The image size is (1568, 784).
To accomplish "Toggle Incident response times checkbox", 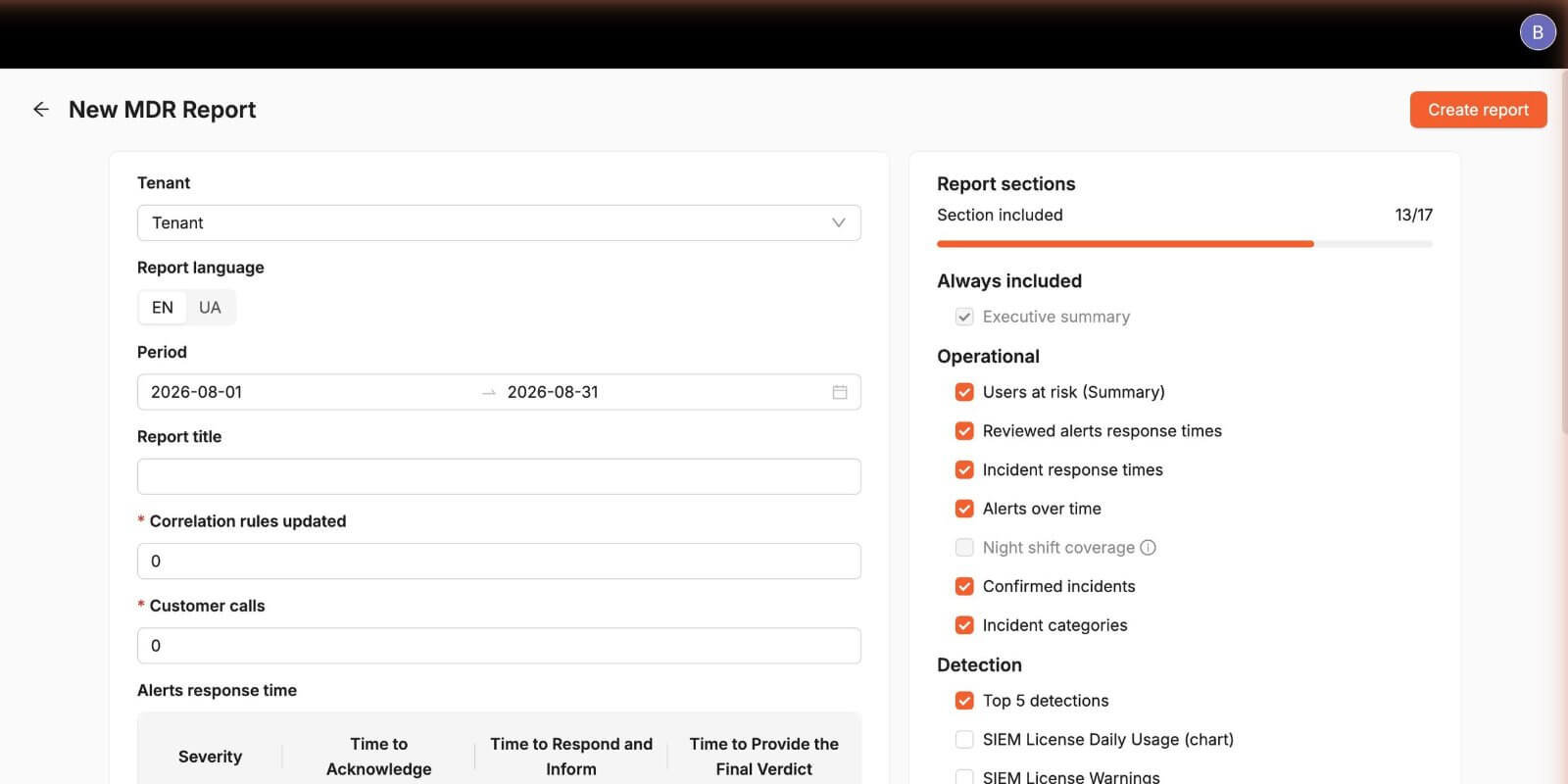I will (x=964, y=470).
